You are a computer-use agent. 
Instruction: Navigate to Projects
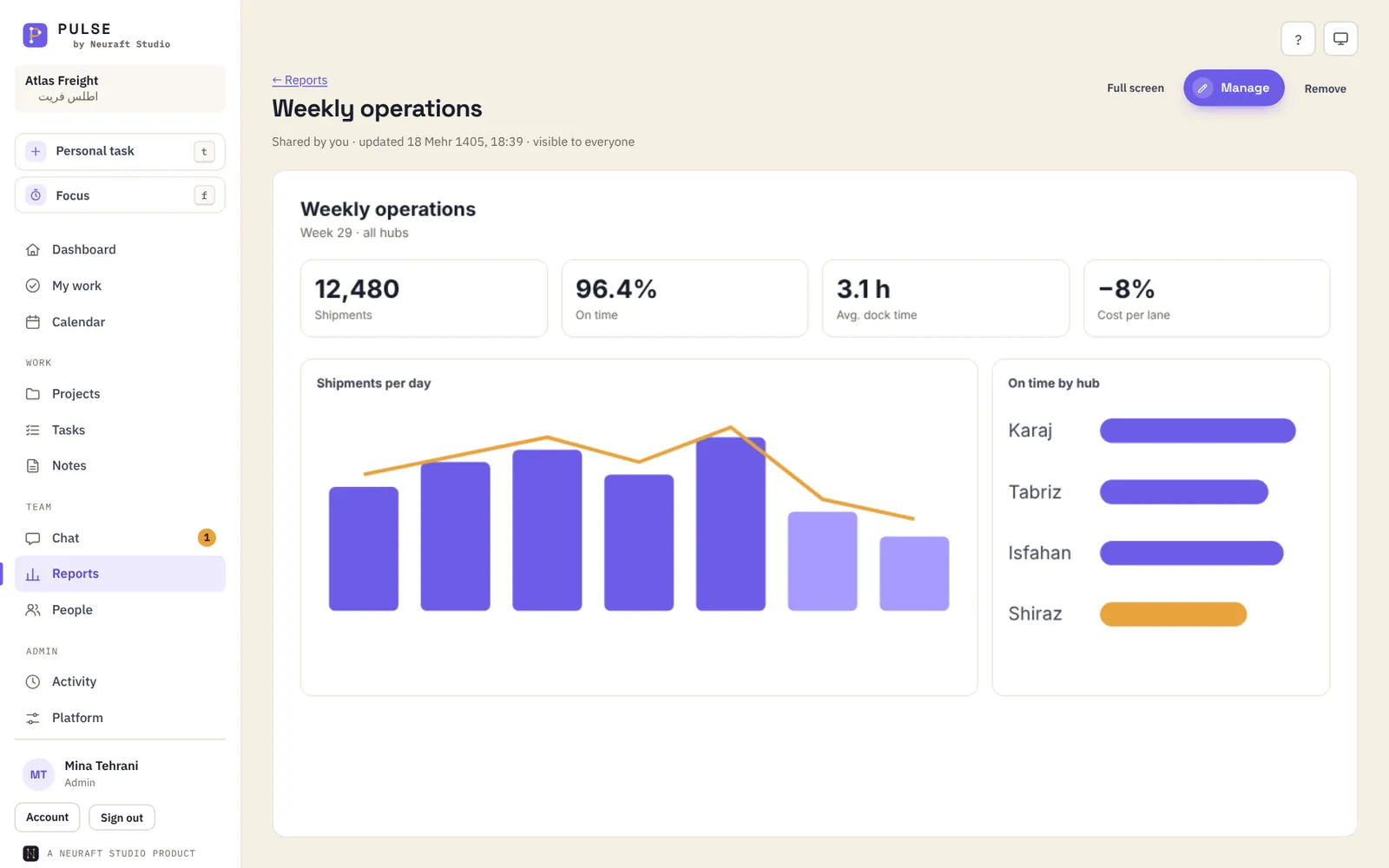120,394
